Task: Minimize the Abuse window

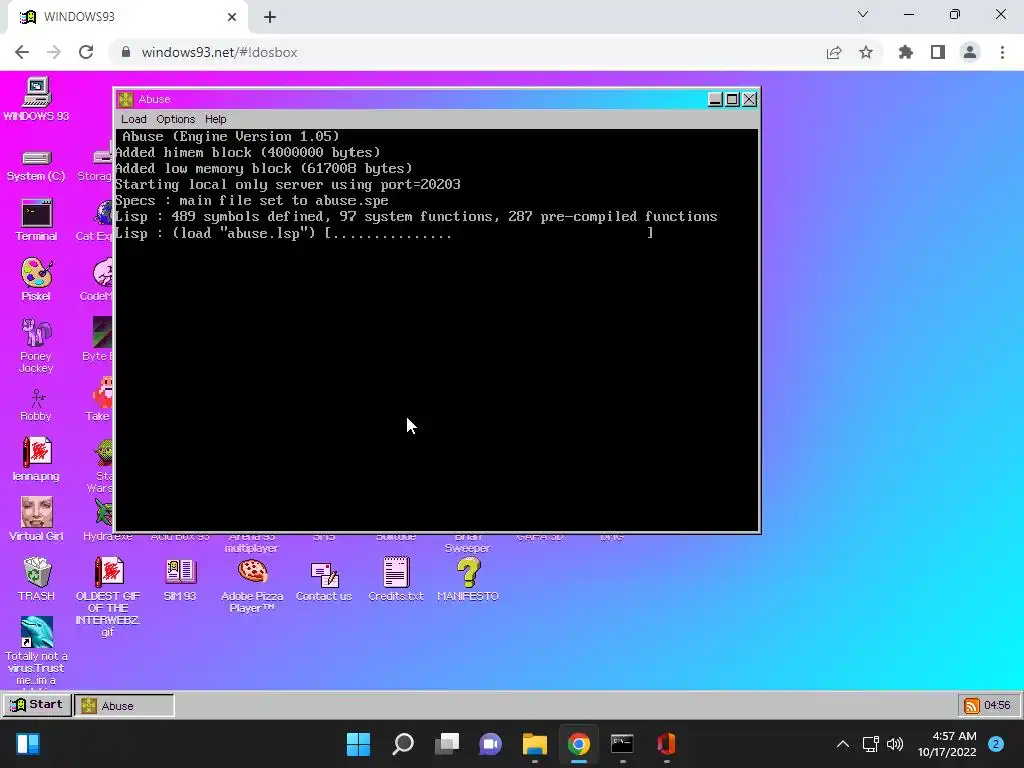Action: [x=715, y=99]
